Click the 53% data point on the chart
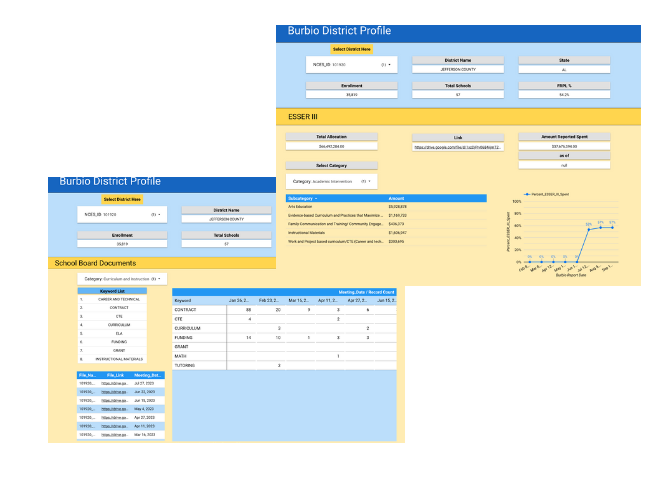This screenshot has height=480, width=672. [x=589, y=229]
